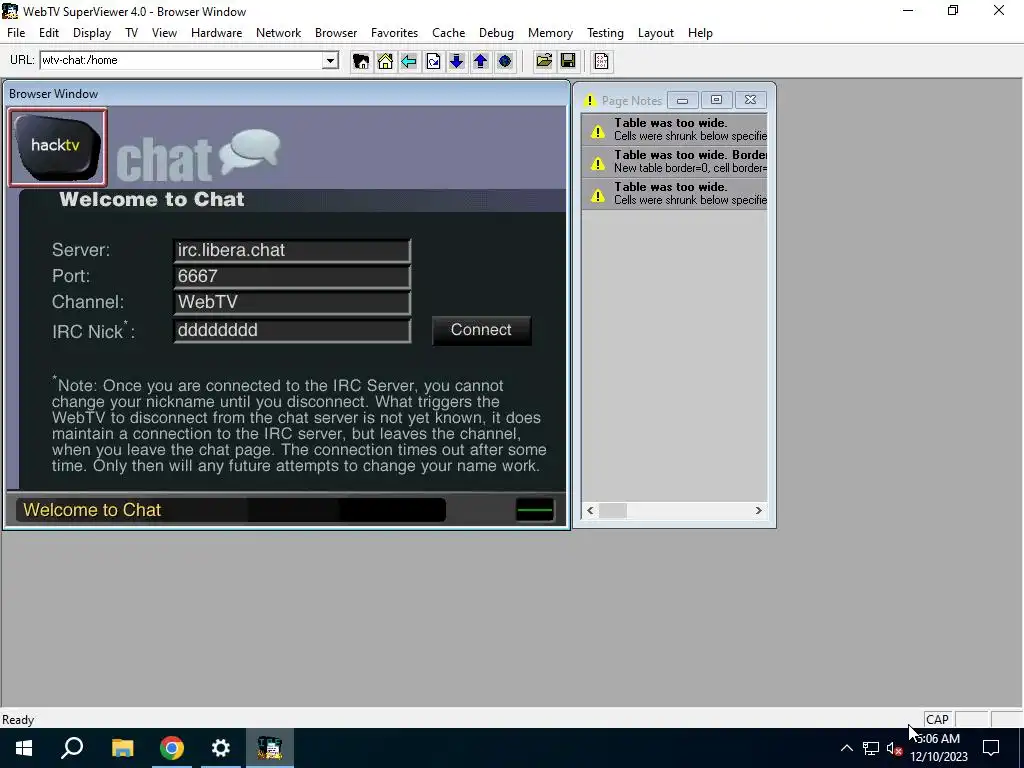Click the taskbar clock 12/10/2023
The width and height of the screenshot is (1024, 768).
[x=938, y=748]
